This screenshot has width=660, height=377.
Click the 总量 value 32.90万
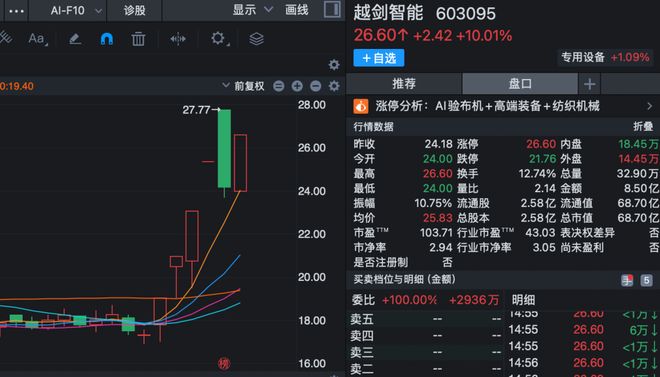pos(638,174)
